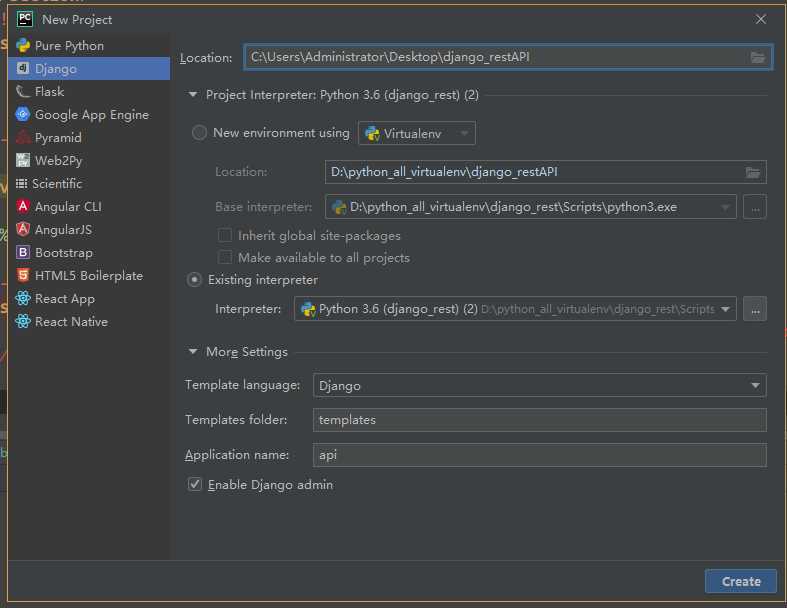Click the Pyramid icon

23,137
